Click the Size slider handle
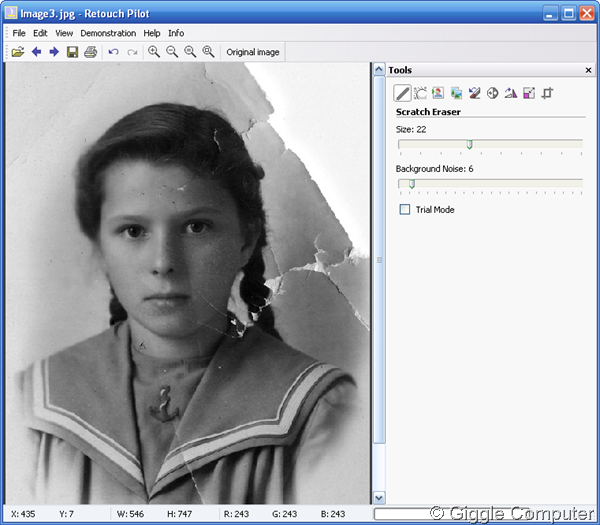Screen dimensions: 600x525 click(469, 144)
